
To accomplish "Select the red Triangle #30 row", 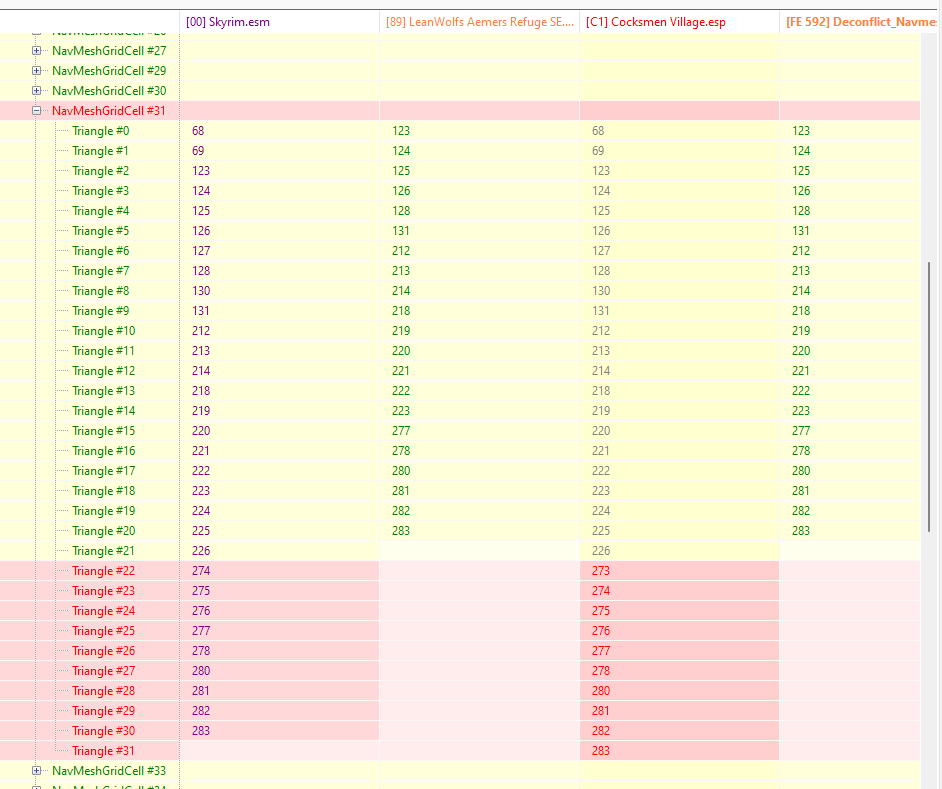I will tap(460, 731).
